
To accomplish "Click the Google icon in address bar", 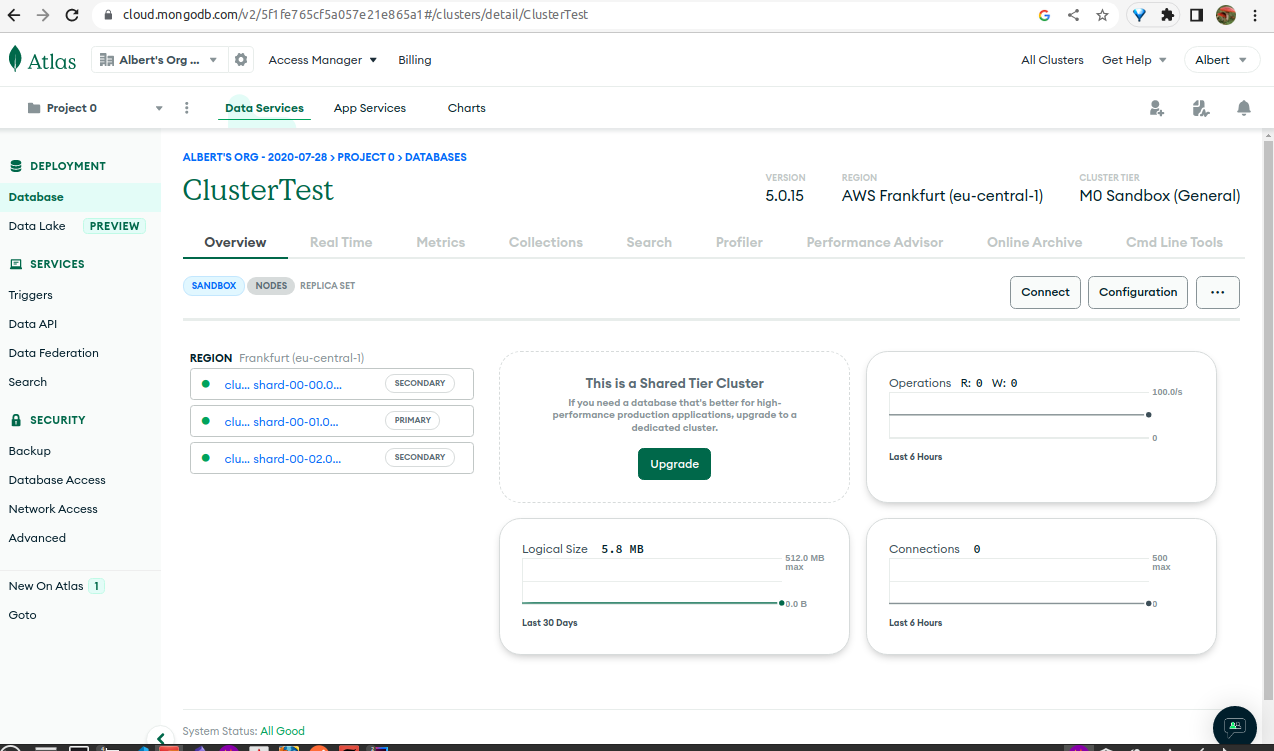I will [x=1045, y=15].
